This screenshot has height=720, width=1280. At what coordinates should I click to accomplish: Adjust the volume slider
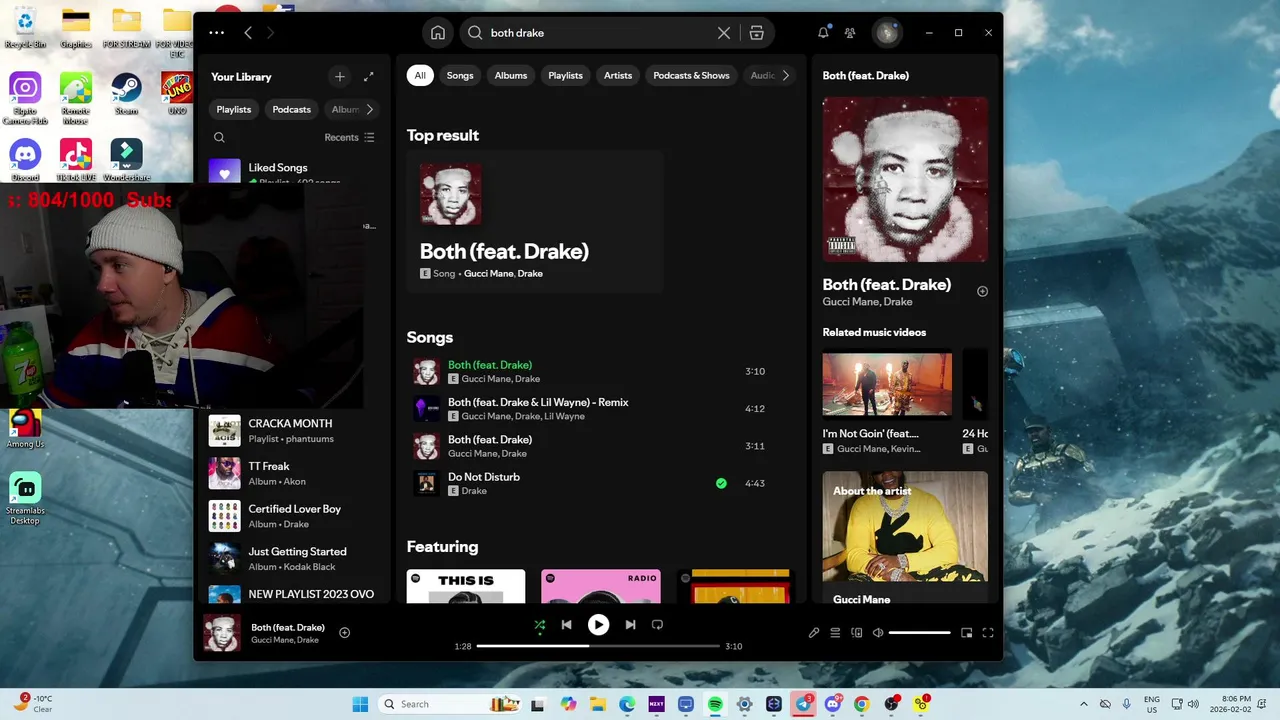point(919,632)
